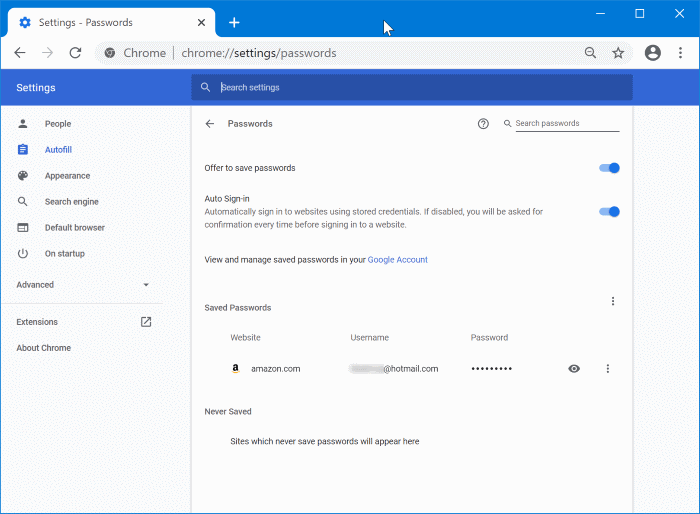Open more actions for amazon.com entry

608,369
